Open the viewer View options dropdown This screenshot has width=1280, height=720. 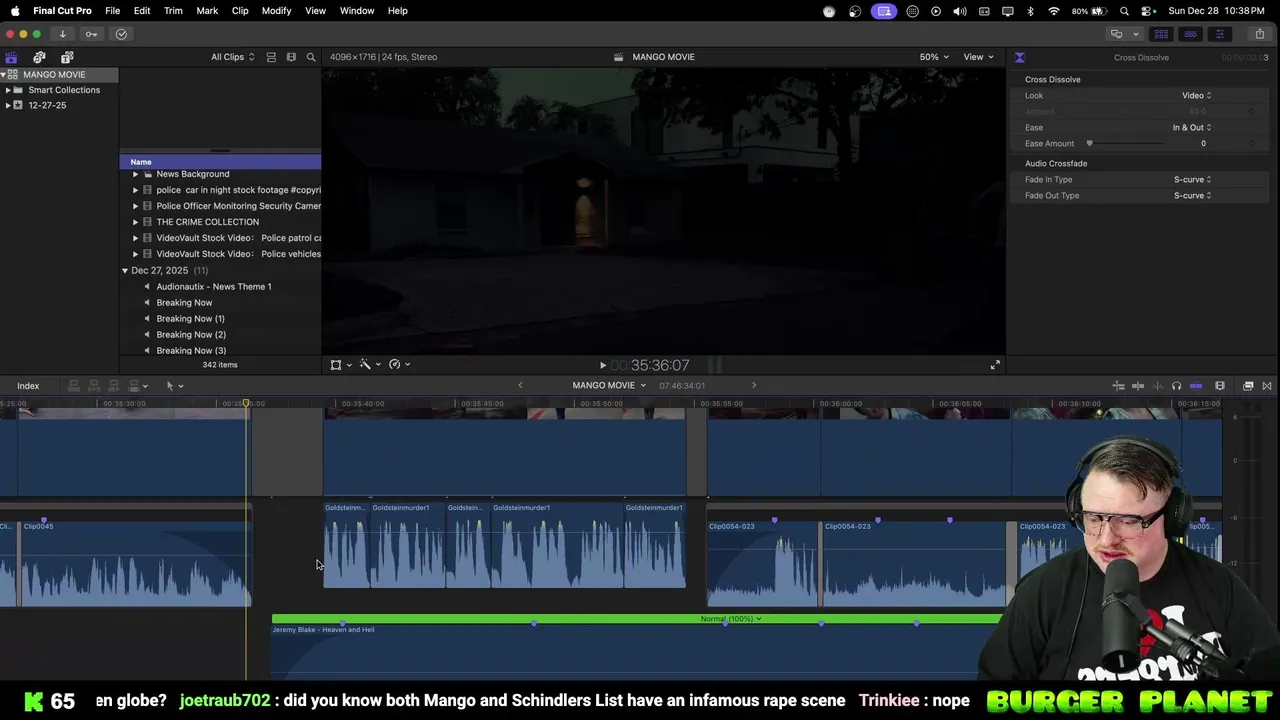(x=978, y=57)
